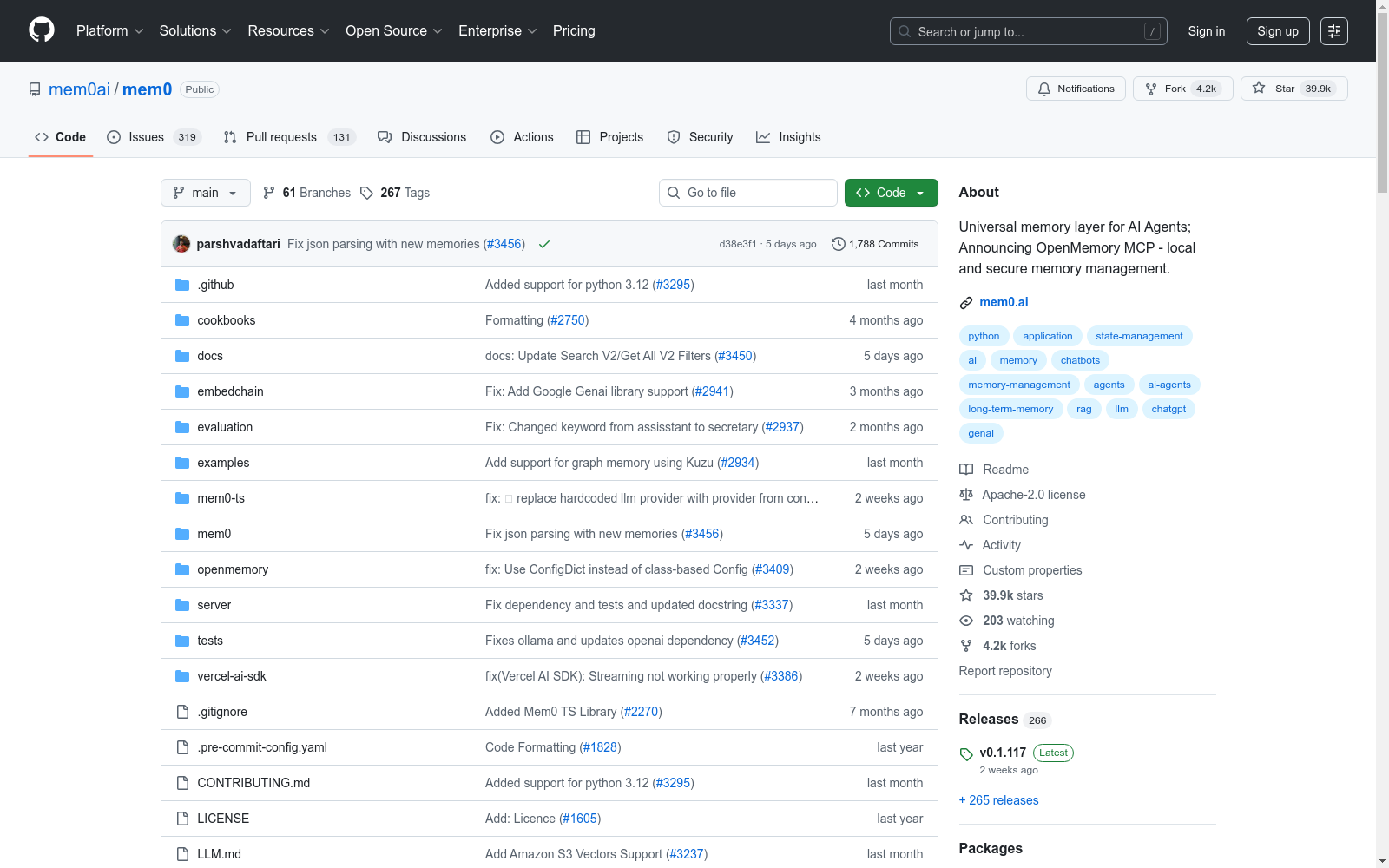The height and width of the screenshot is (868, 1389).
Task: Expand the Open Source menu
Action: pyautogui.click(x=394, y=31)
